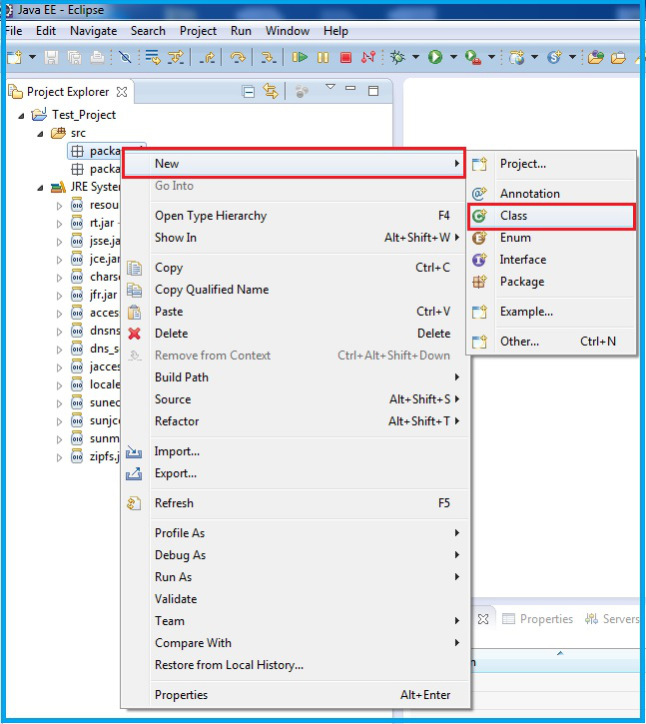
Task: Open the Run dropdown arrow
Action: [453, 57]
